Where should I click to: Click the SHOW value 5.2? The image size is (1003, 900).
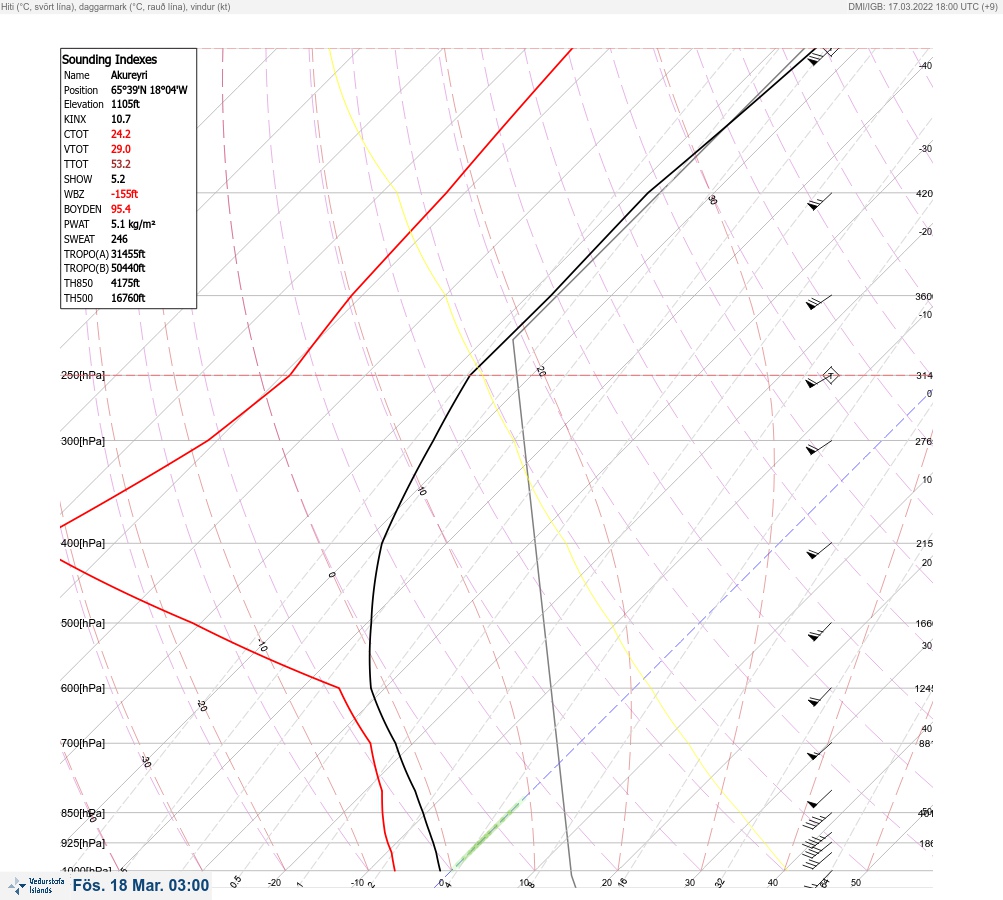coord(118,179)
